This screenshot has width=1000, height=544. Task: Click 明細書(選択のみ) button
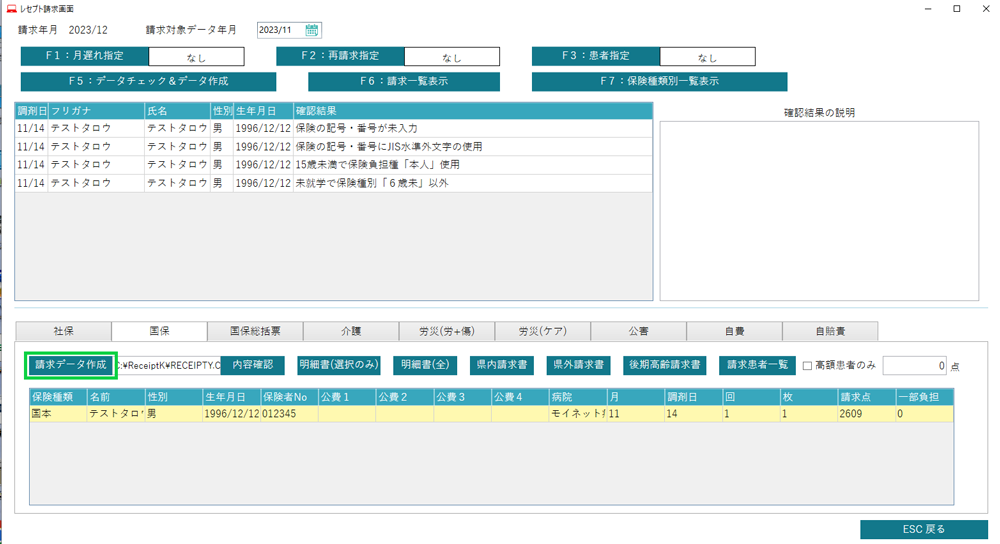coord(339,365)
